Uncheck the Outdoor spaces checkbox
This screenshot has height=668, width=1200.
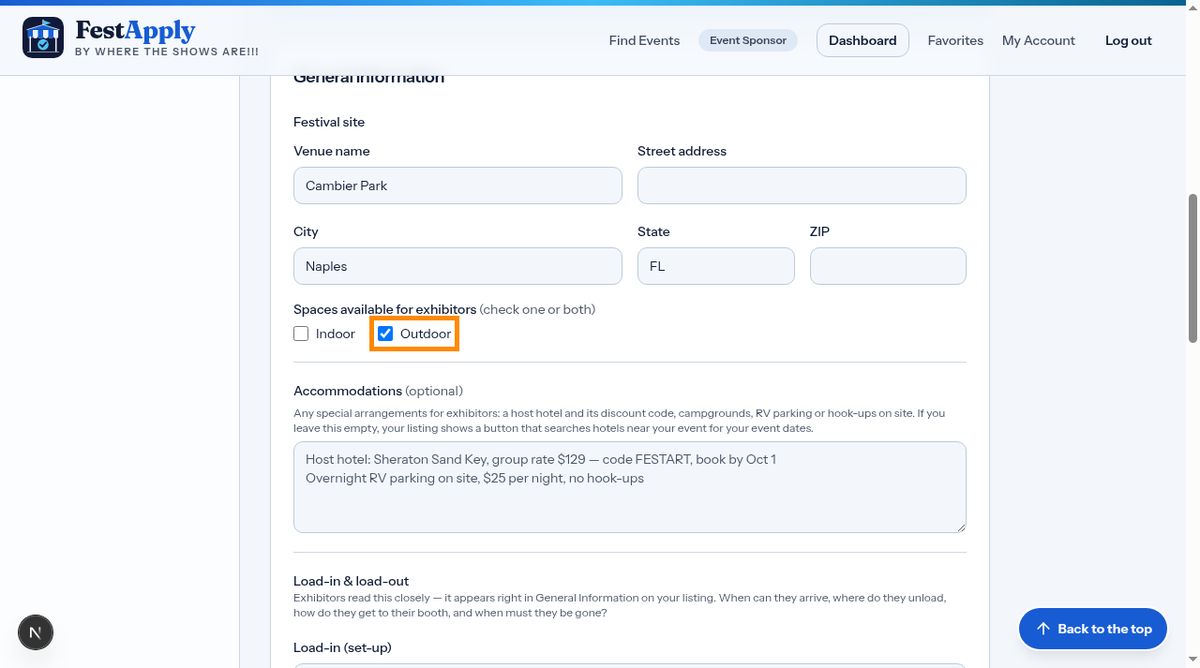(x=385, y=334)
